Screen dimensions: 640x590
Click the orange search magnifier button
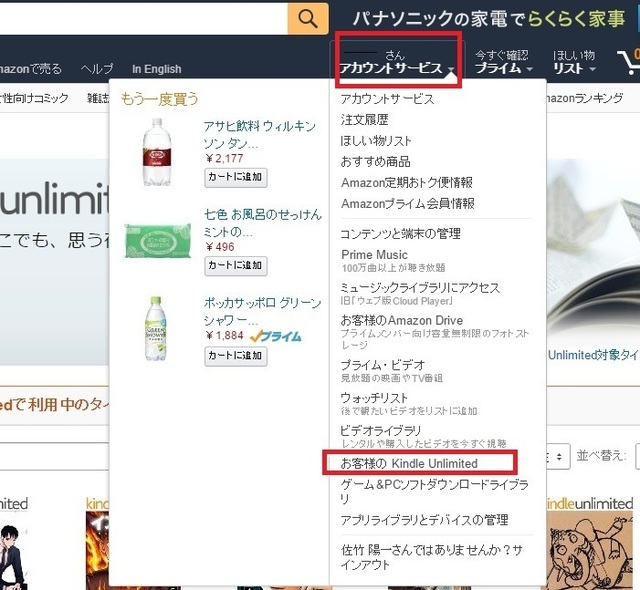[x=308, y=18]
